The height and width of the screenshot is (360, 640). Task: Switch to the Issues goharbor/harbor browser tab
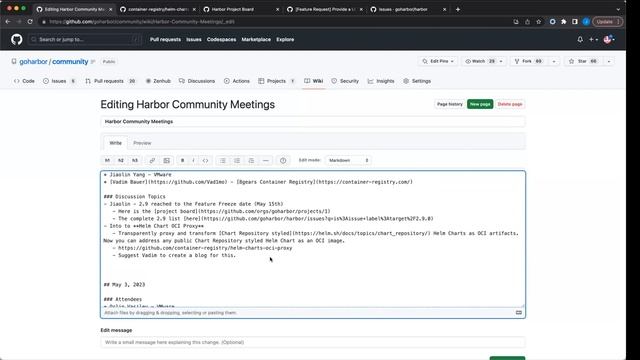407,9
